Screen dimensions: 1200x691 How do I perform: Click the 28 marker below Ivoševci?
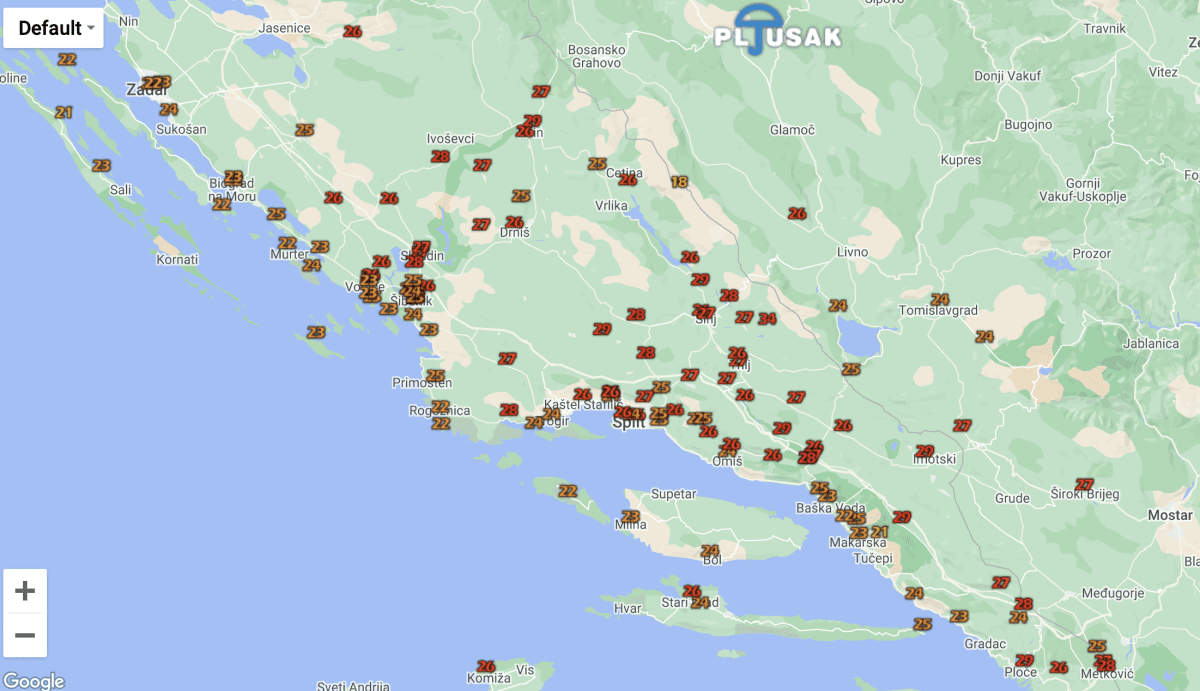(x=440, y=156)
